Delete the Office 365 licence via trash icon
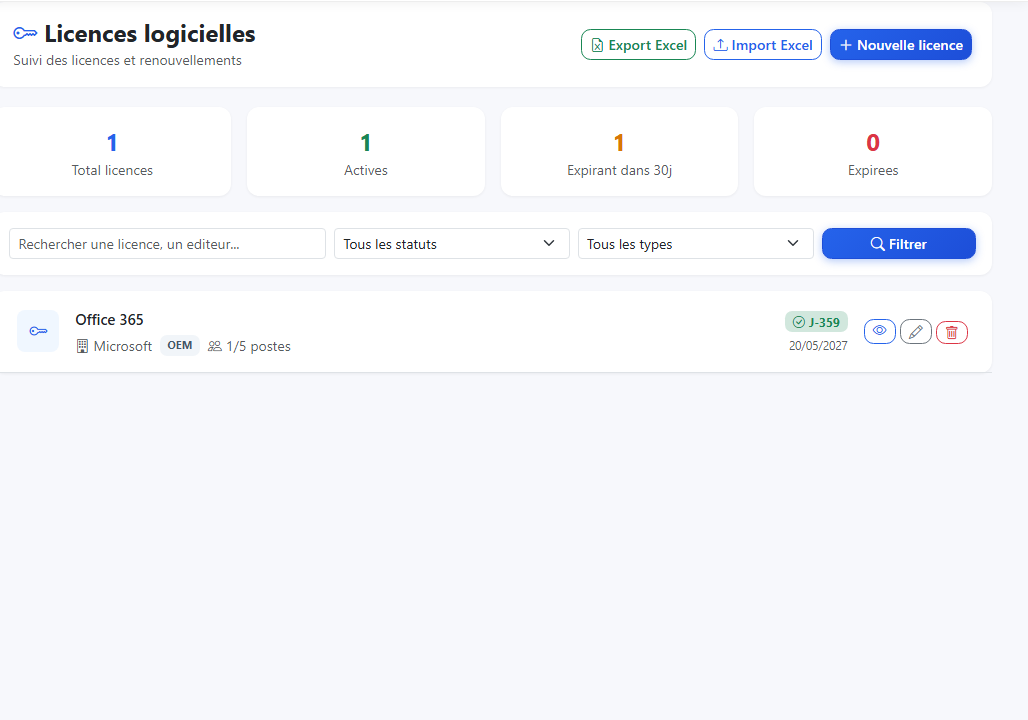 pyautogui.click(x=952, y=332)
